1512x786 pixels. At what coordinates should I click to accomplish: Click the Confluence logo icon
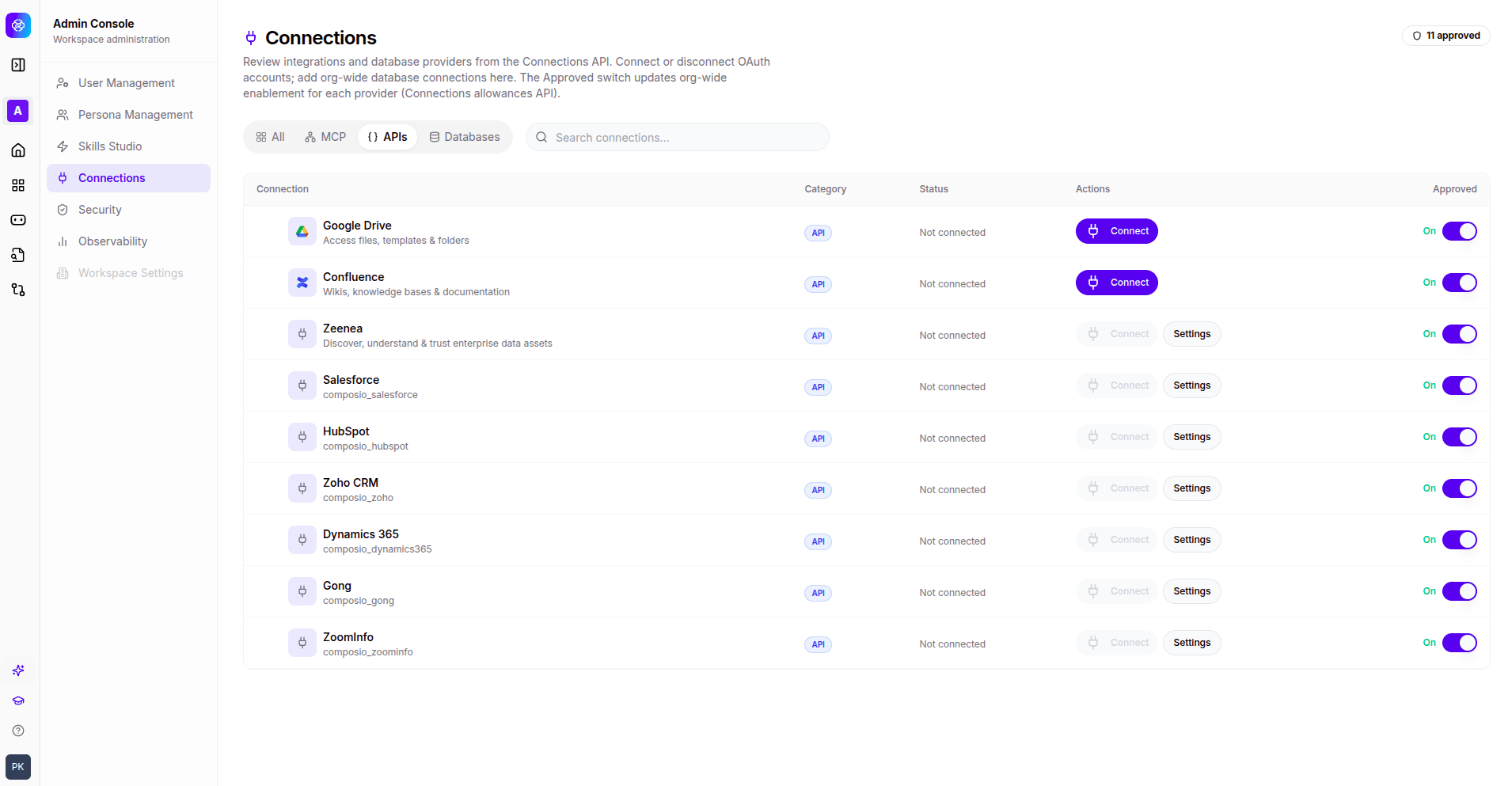pyautogui.click(x=302, y=283)
